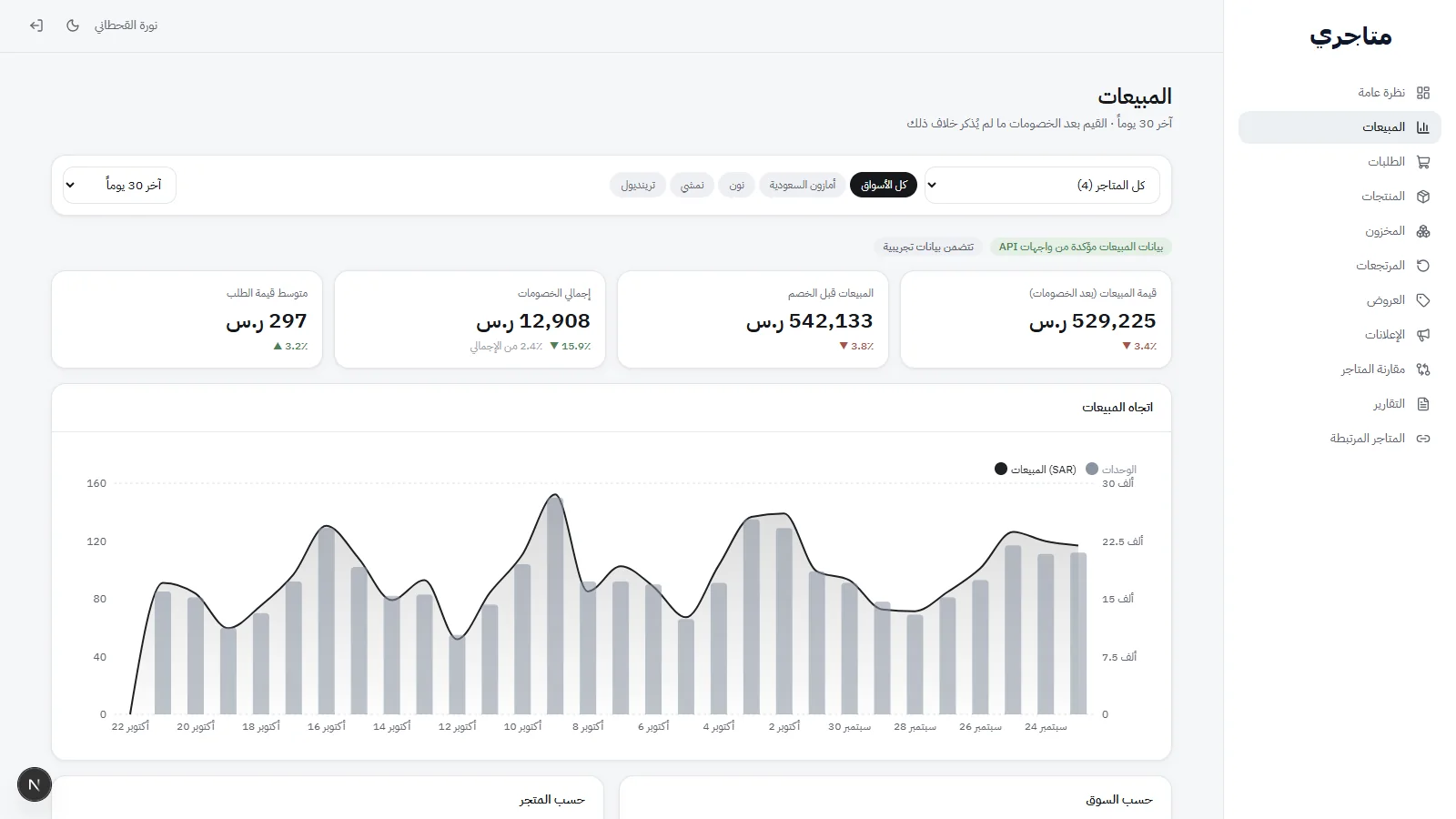Filter by أمازون السعودية marketplace
The width and height of the screenshot is (1456, 819).
pyautogui.click(x=803, y=185)
